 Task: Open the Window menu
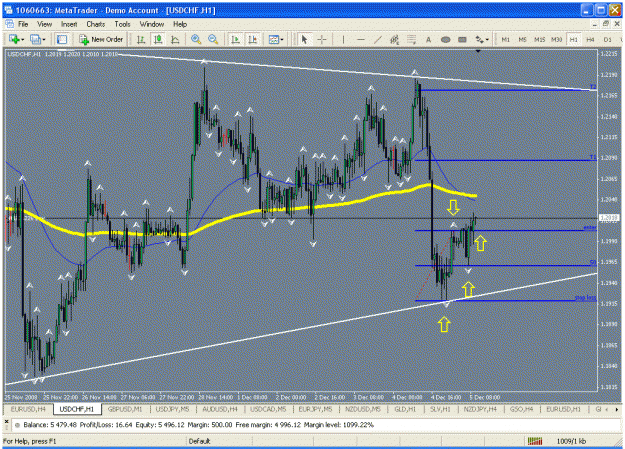point(152,24)
